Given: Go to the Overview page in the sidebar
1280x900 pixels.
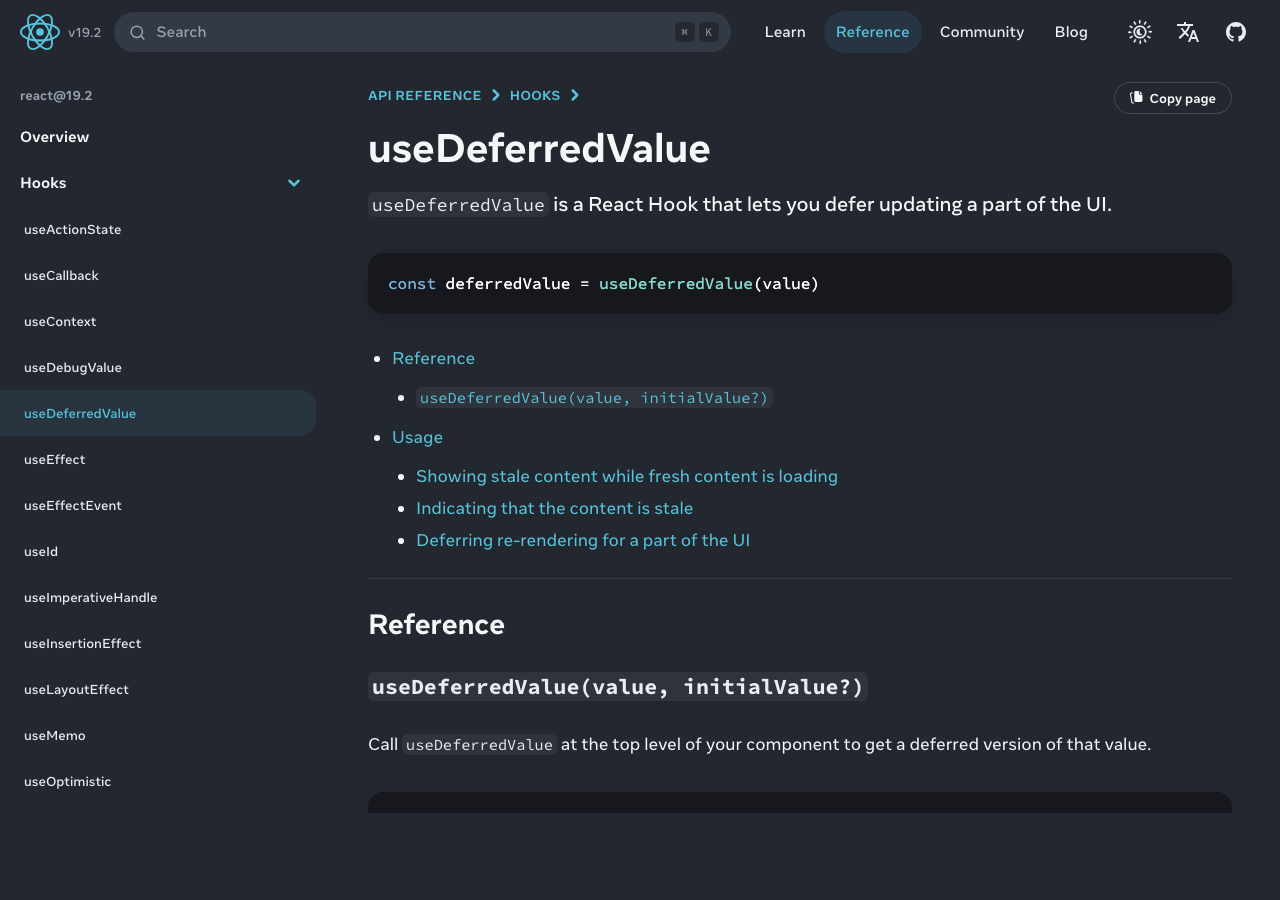Looking at the screenshot, I should point(55,137).
